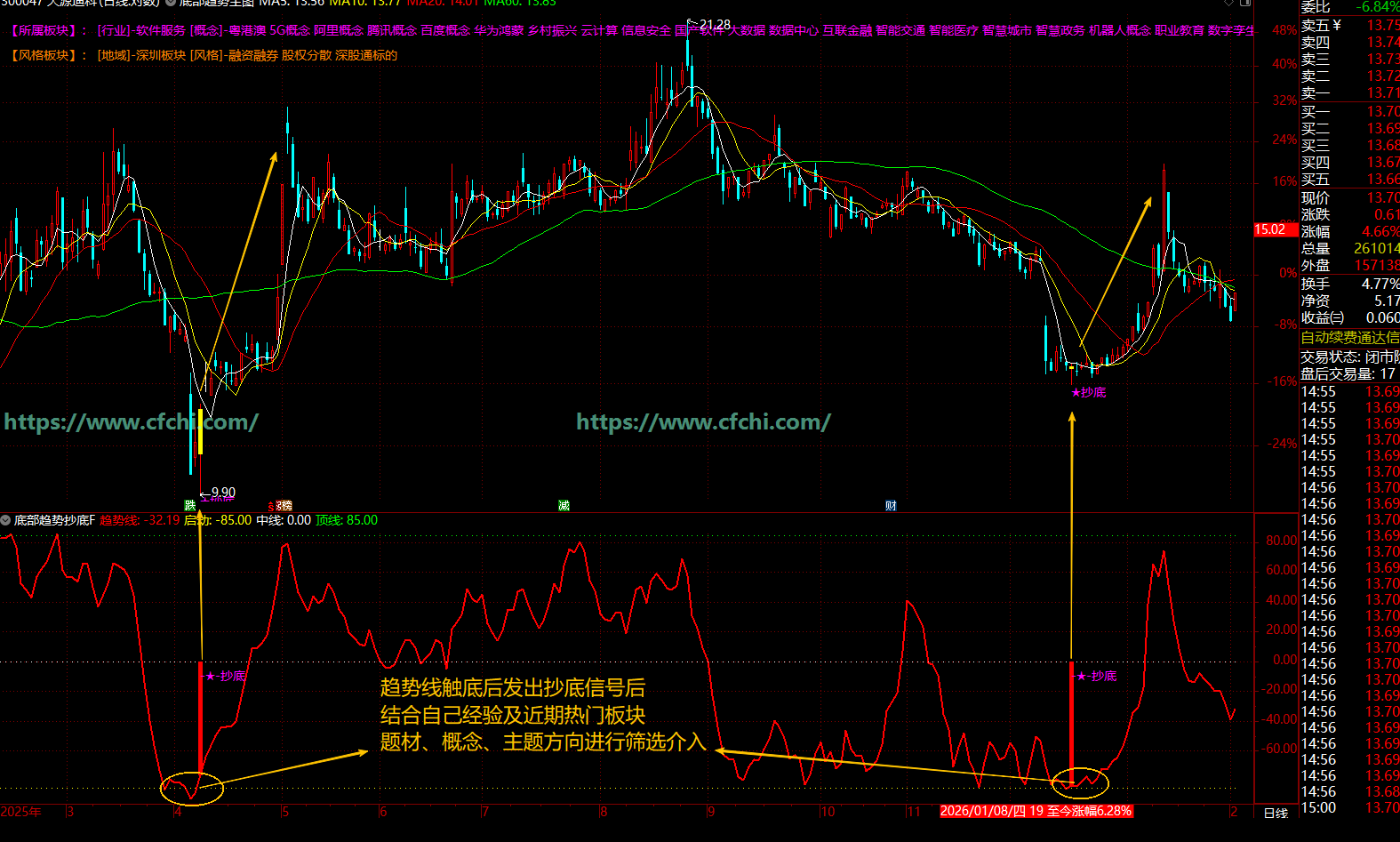
Task: Click the 换手 4.77% turnover row
Action: pyautogui.click(x=1349, y=284)
